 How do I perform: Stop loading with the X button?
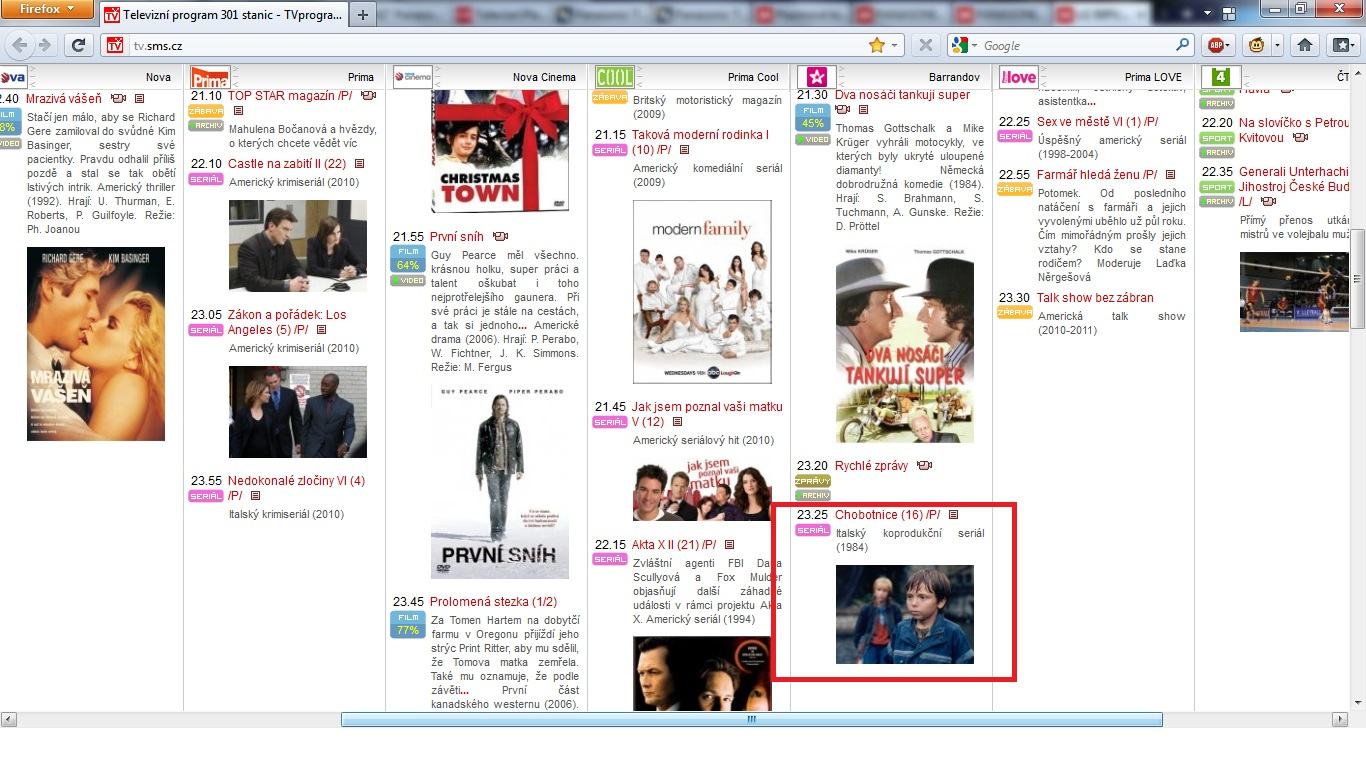925,45
